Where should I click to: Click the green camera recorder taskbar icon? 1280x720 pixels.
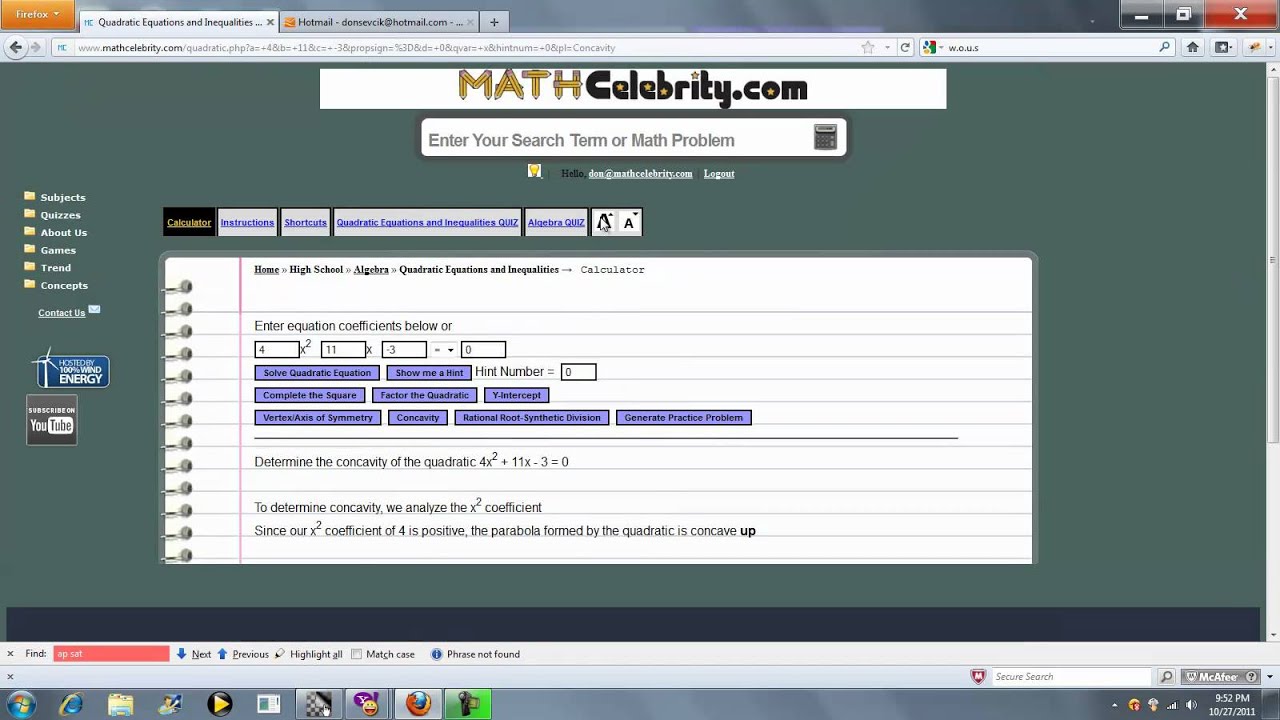467,704
